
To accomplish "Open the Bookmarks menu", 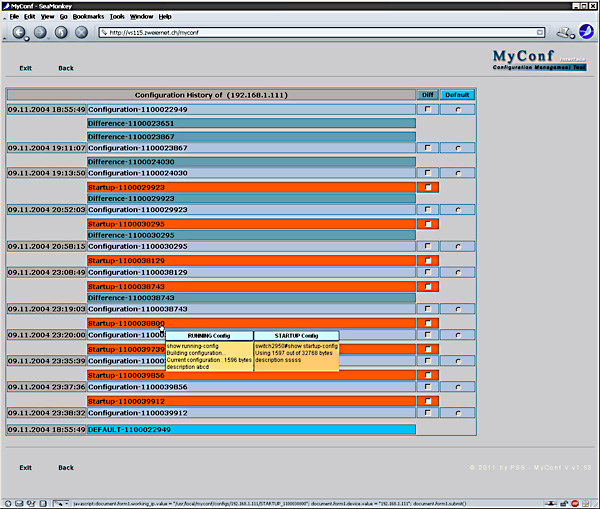I will (x=88, y=16).
